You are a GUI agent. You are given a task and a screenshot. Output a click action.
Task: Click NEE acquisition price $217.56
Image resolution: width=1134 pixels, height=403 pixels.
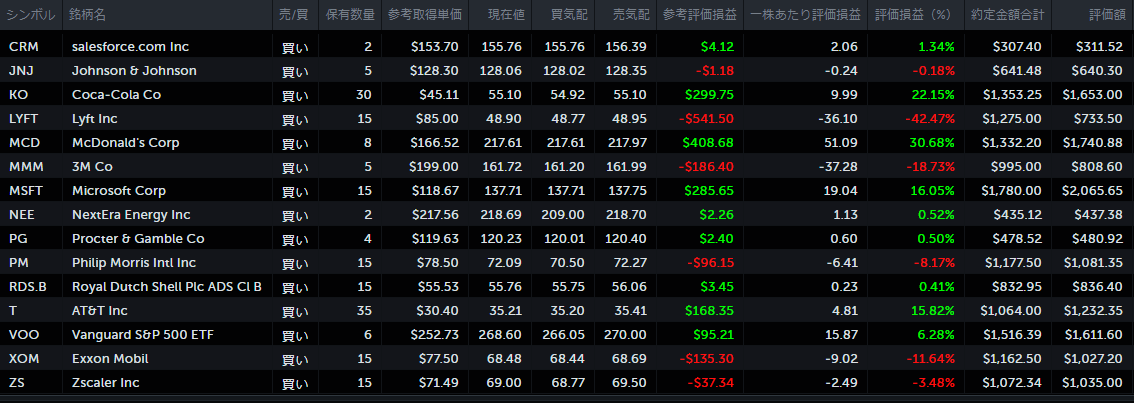(x=435, y=215)
